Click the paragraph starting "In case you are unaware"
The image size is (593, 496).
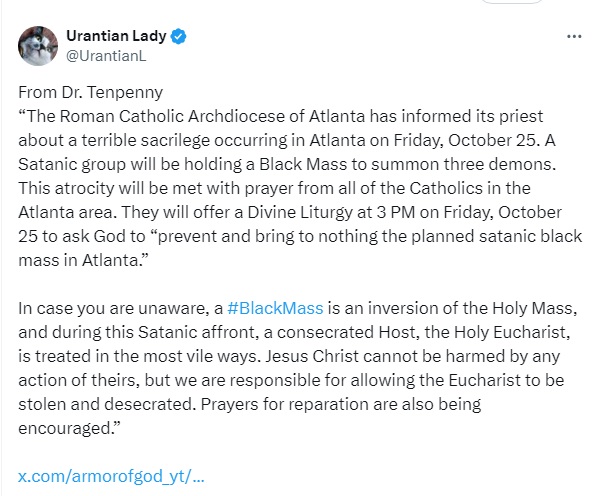click(298, 368)
